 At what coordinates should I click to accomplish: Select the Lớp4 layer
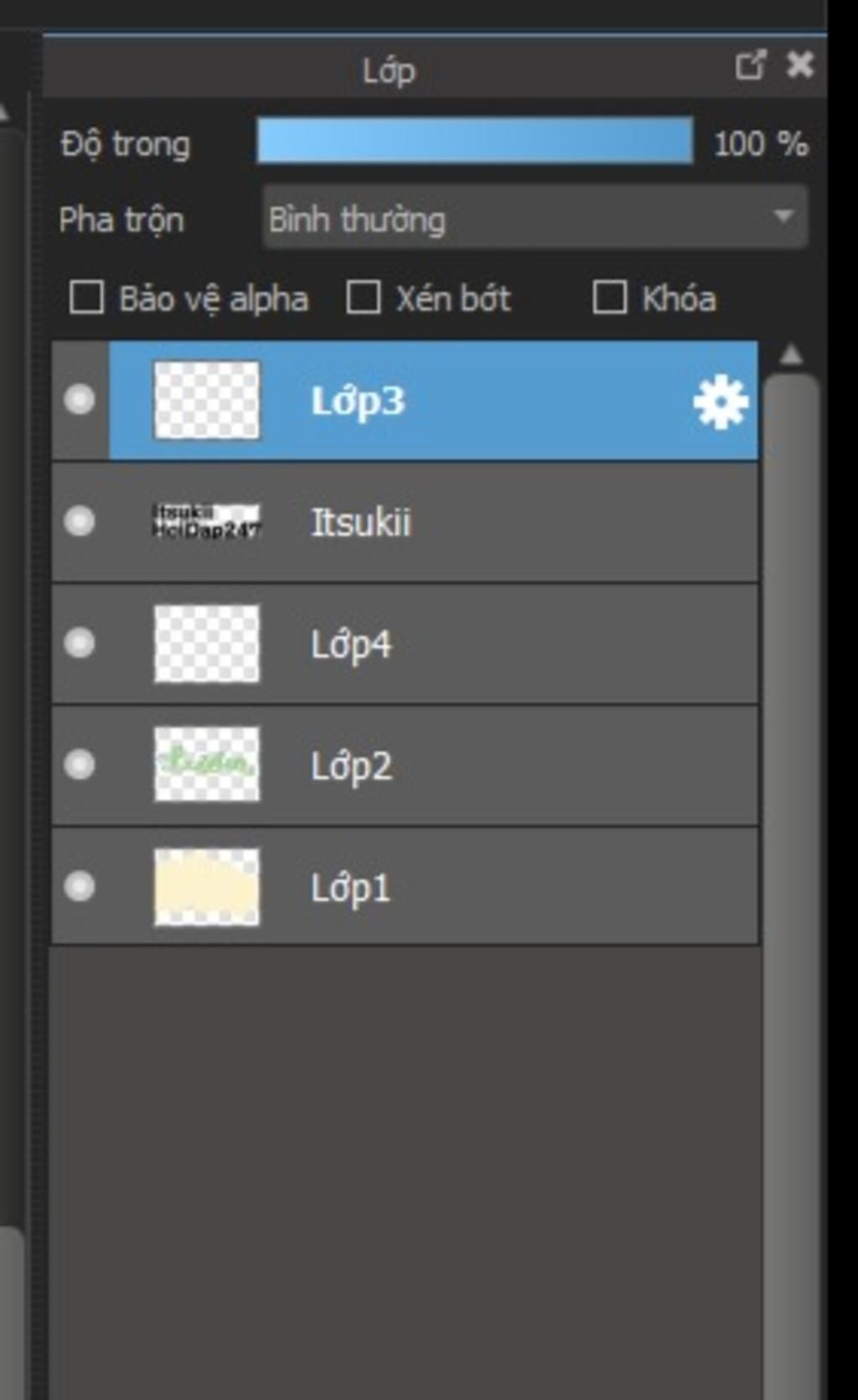406,644
